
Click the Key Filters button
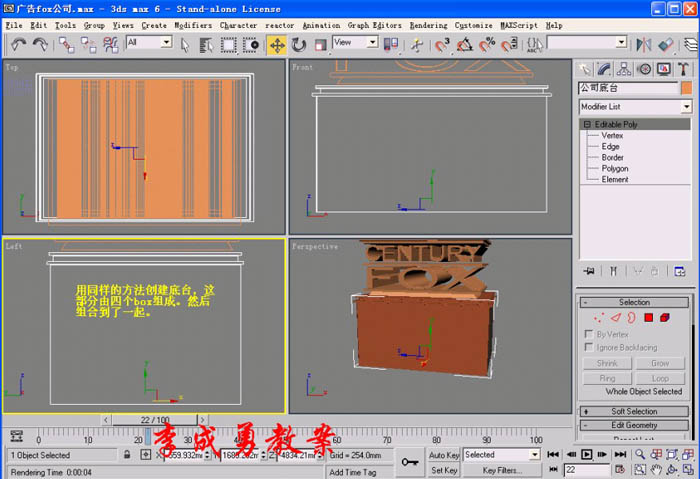502,470
